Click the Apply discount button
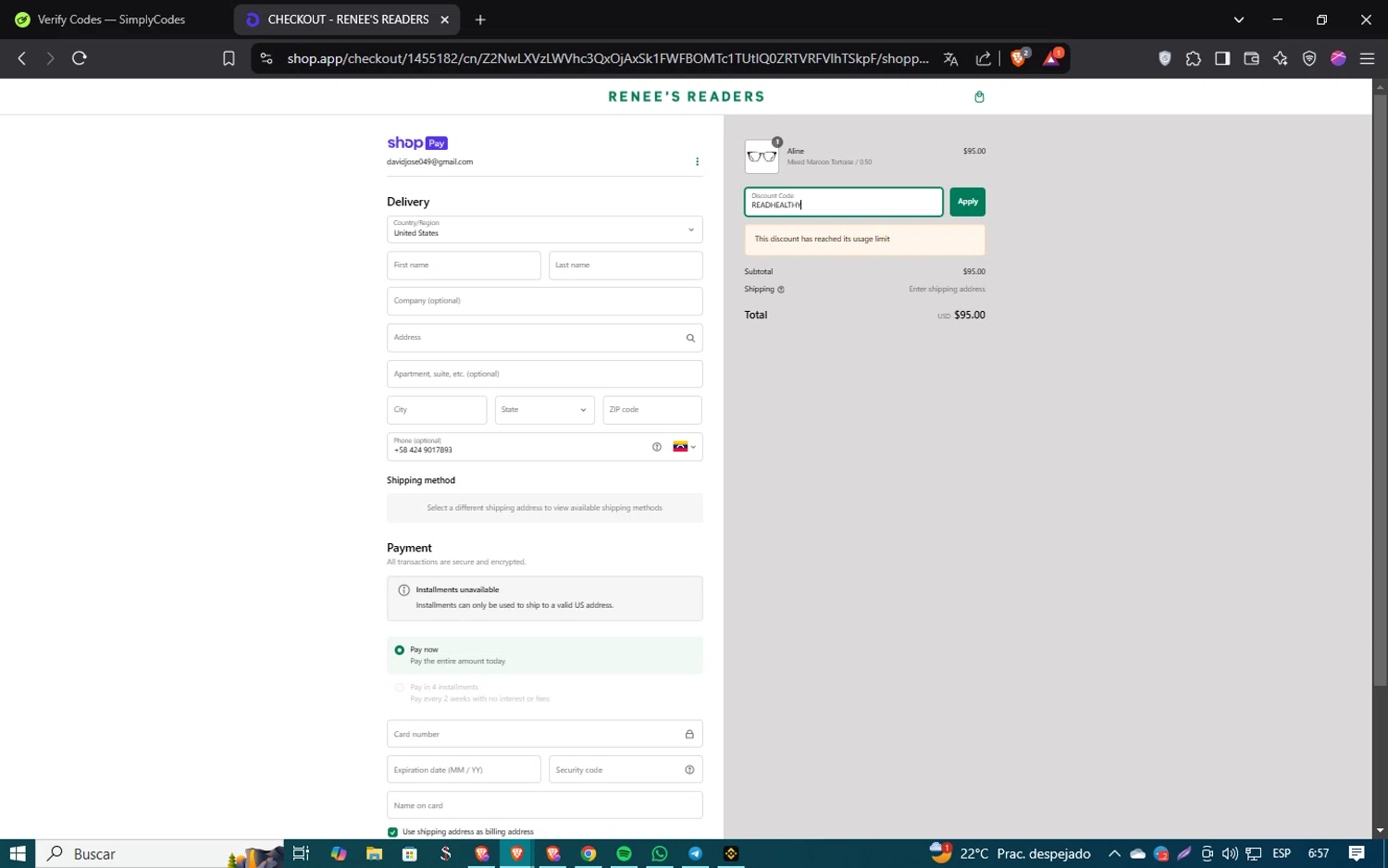1388x868 pixels. pos(967,202)
